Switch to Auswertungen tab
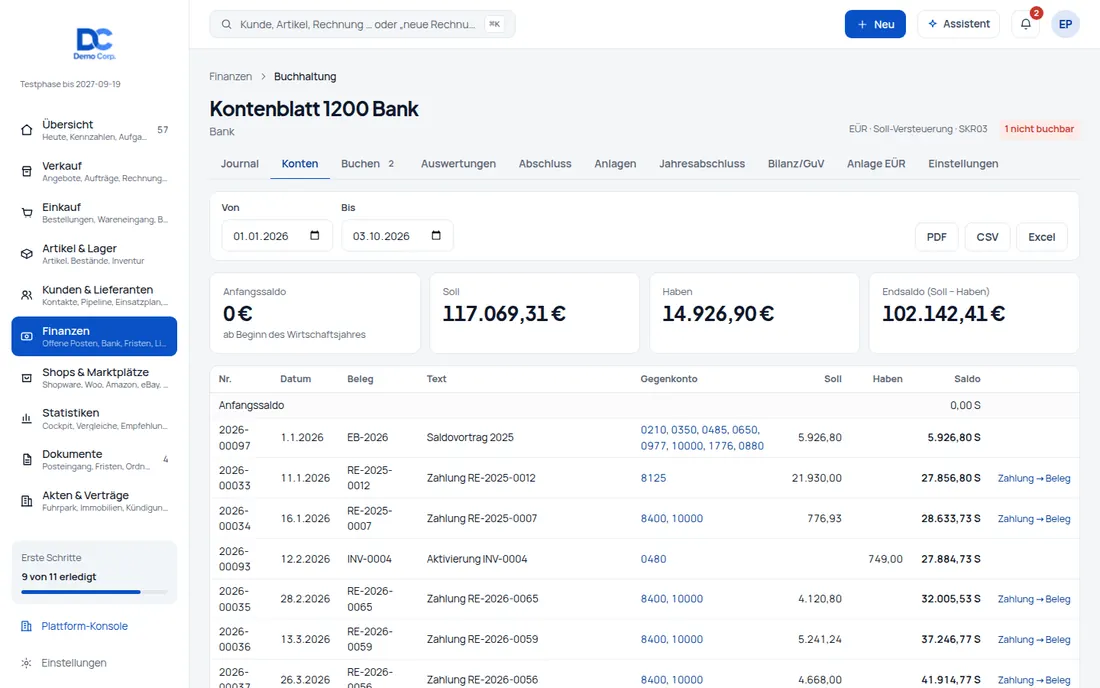Viewport: 1100px width, 688px height. tap(458, 163)
